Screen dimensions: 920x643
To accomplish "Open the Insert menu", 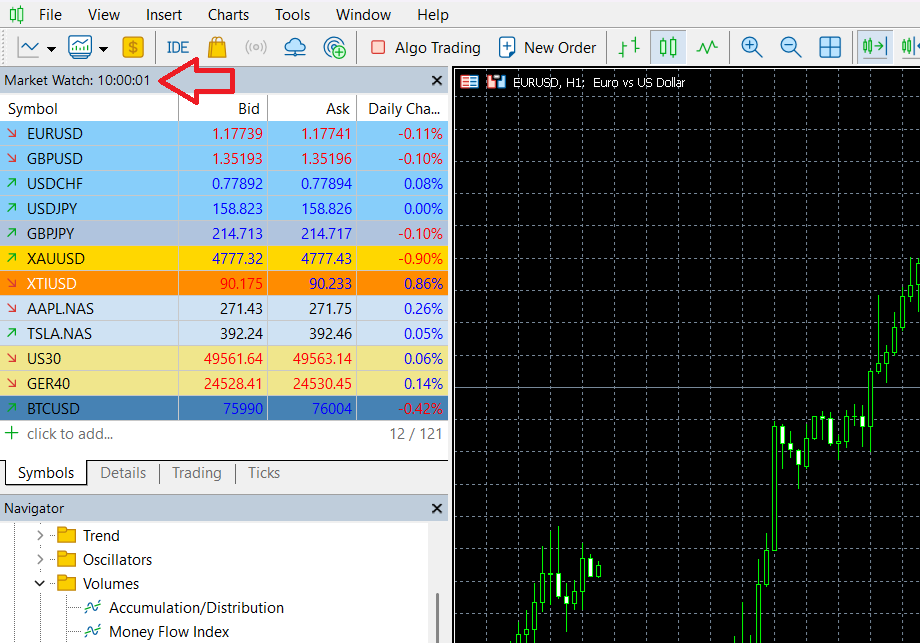I will pos(164,15).
